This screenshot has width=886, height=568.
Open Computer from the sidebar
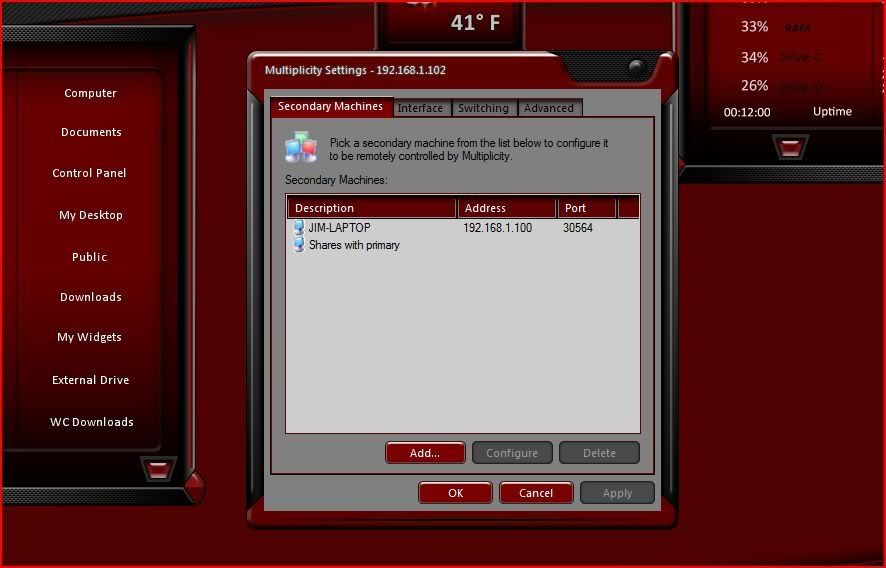coord(90,93)
